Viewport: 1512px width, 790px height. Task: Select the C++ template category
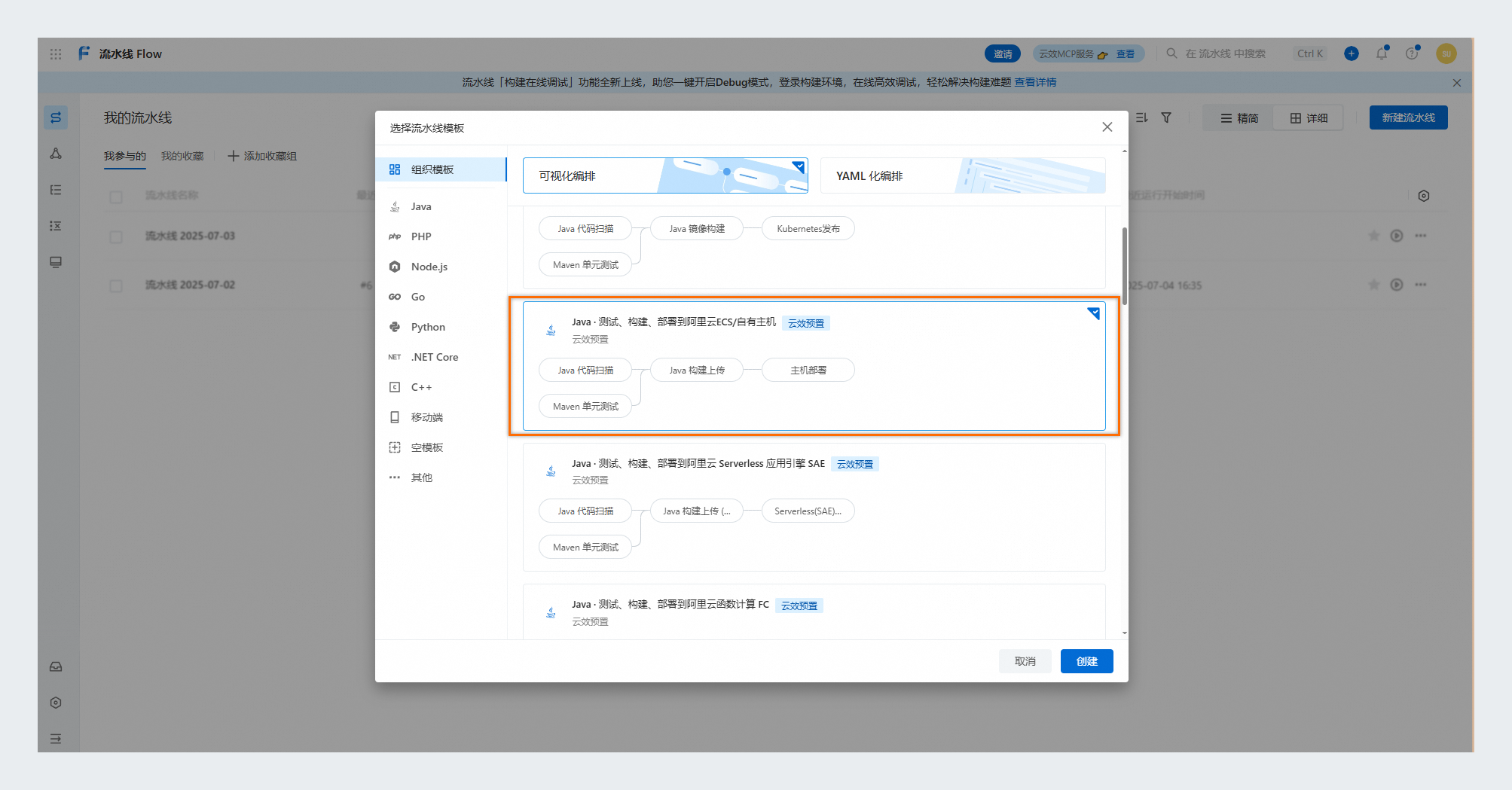pyautogui.click(x=441, y=387)
